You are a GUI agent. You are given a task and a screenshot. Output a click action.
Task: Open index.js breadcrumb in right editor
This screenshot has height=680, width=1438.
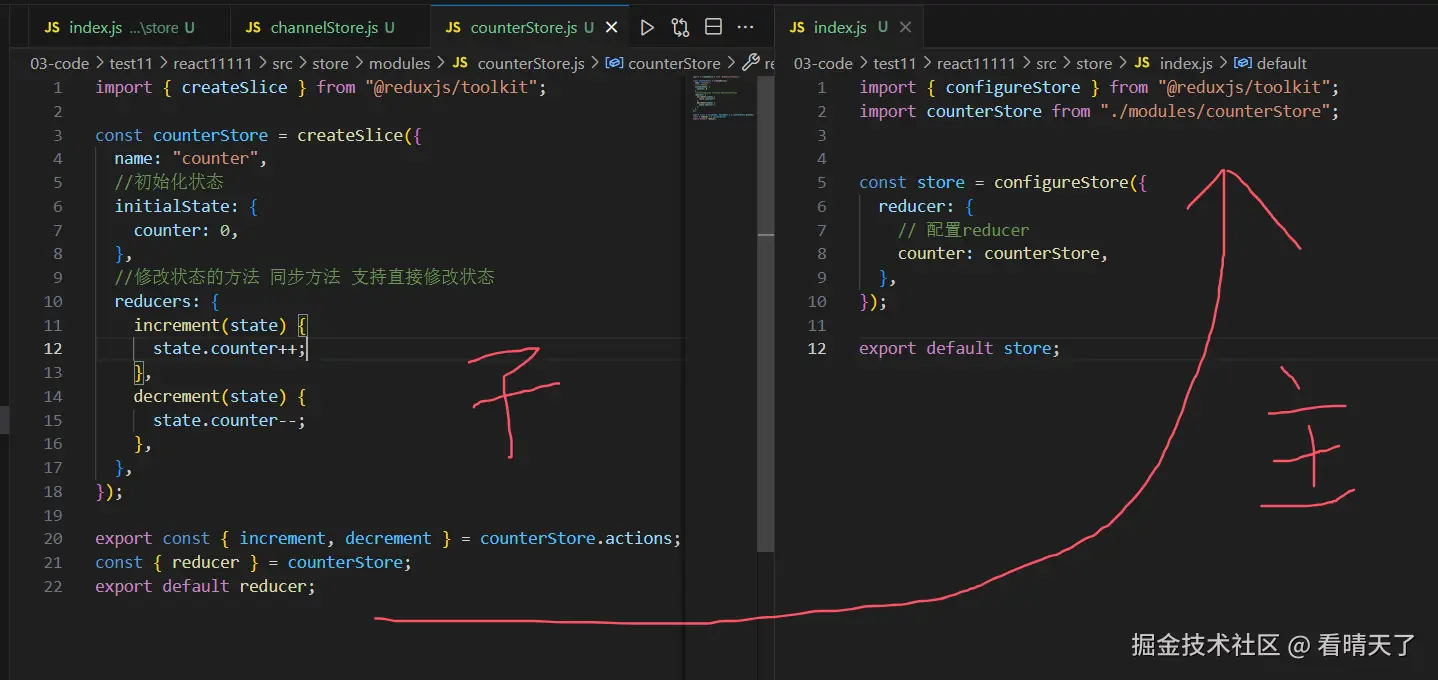point(1186,62)
